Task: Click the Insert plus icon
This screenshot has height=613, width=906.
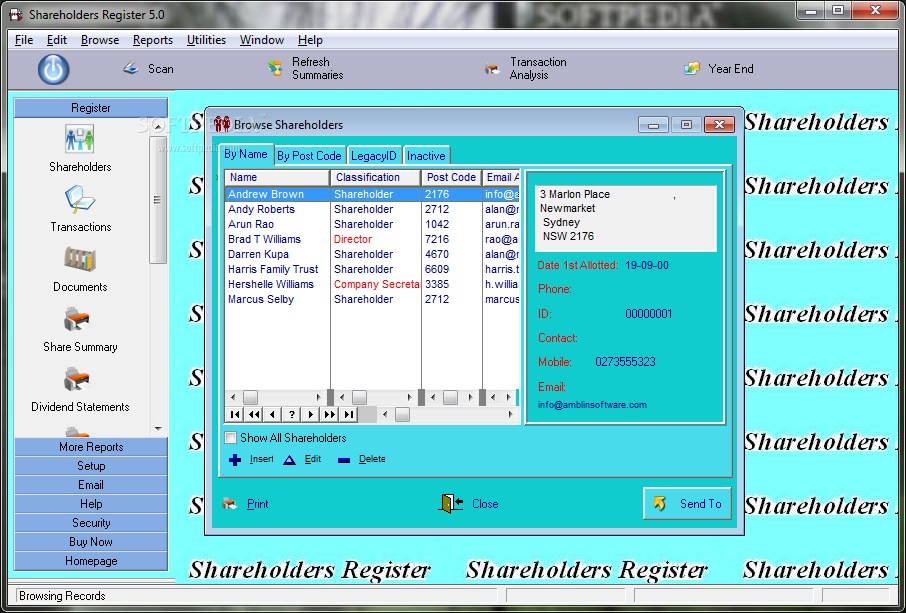Action: pos(235,460)
